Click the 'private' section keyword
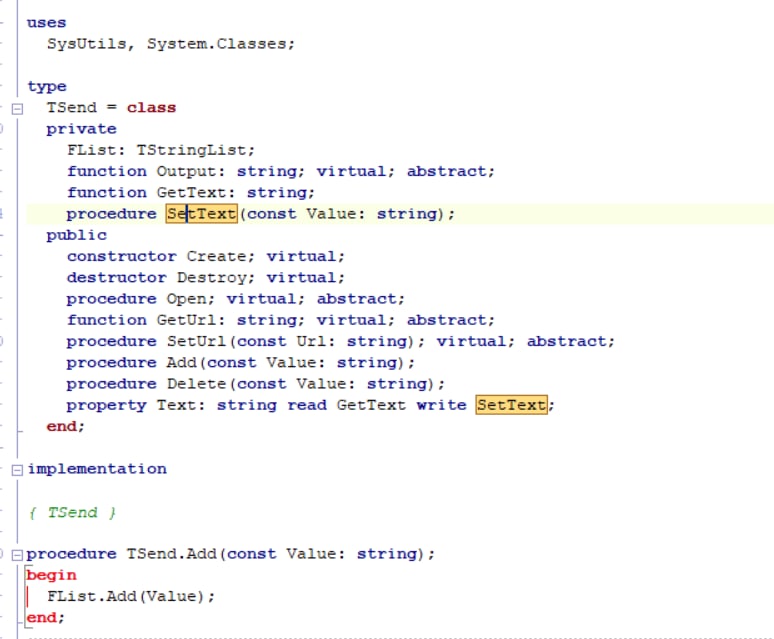The width and height of the screenshot is (774, 639). click(81, 129)
